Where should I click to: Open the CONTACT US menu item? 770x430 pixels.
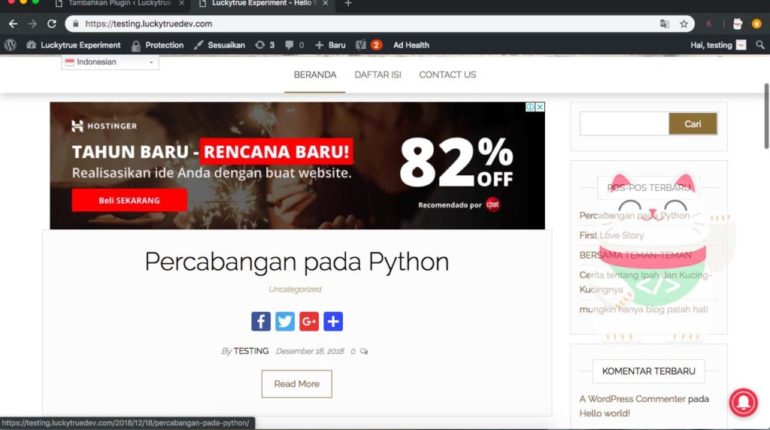(x=447, y=75)
